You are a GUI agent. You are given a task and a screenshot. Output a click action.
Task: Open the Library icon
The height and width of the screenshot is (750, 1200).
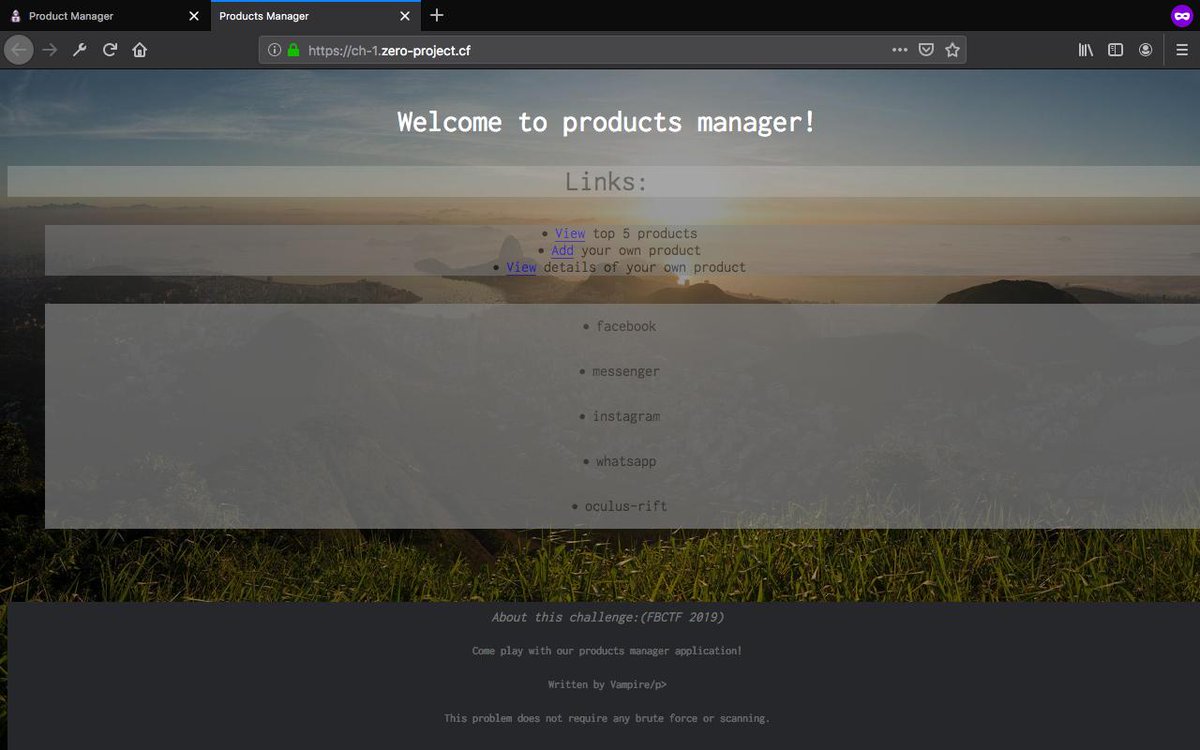1086,50
